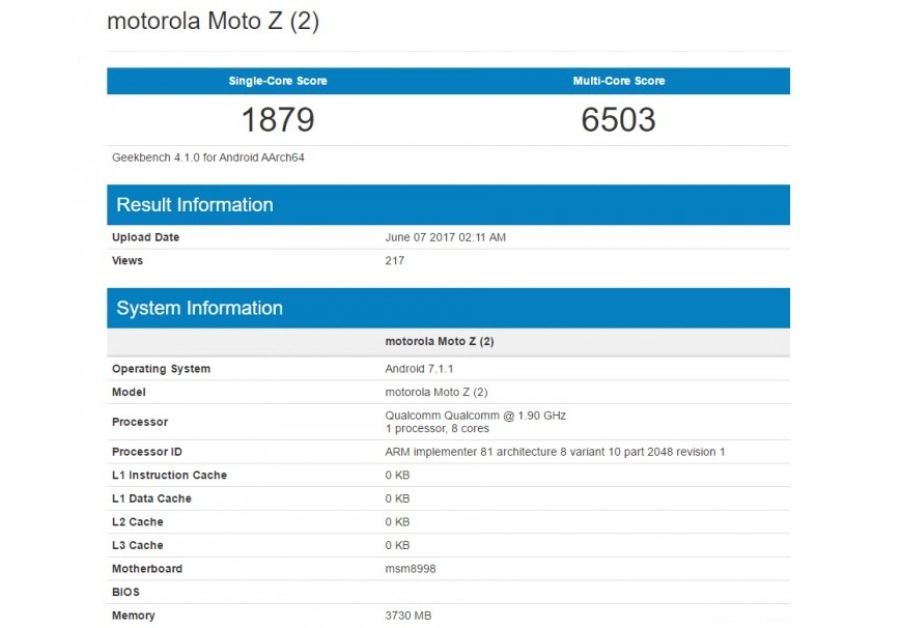900x628 pixels.
Task: Select the '3730 MB' memory value
Action: pos(408,616)
